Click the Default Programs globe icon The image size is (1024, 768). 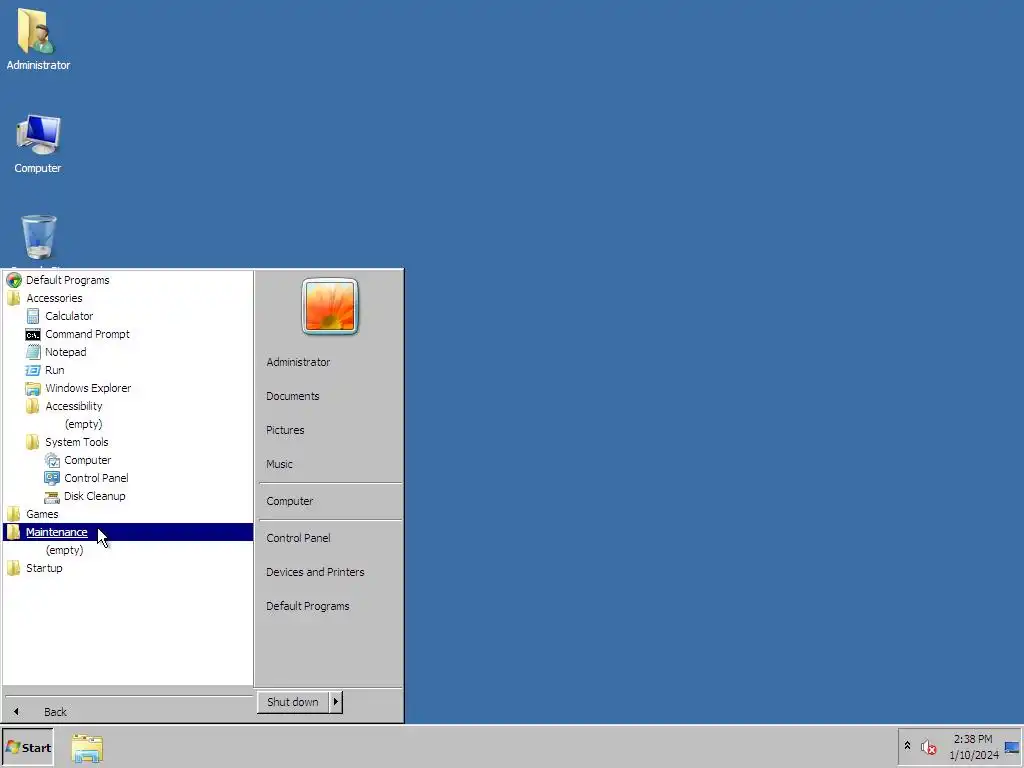(14, 280)
